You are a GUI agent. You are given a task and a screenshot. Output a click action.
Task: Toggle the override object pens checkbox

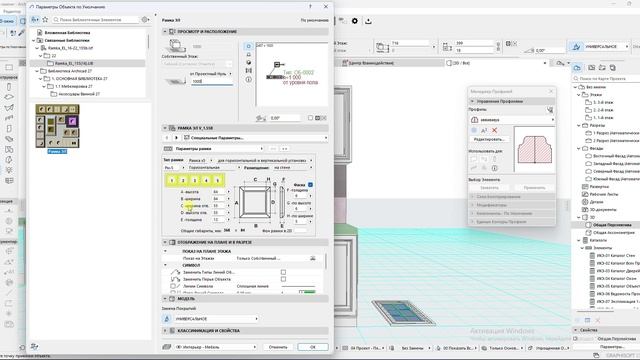coord(283,279)
